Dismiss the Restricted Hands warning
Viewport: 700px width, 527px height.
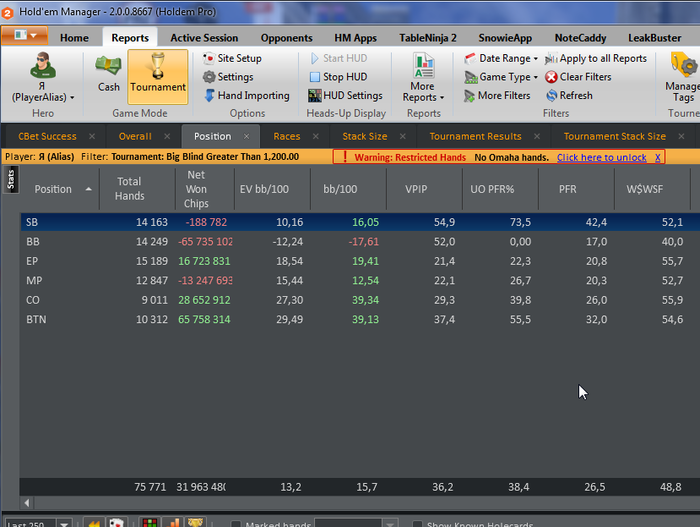coord(658,157)
